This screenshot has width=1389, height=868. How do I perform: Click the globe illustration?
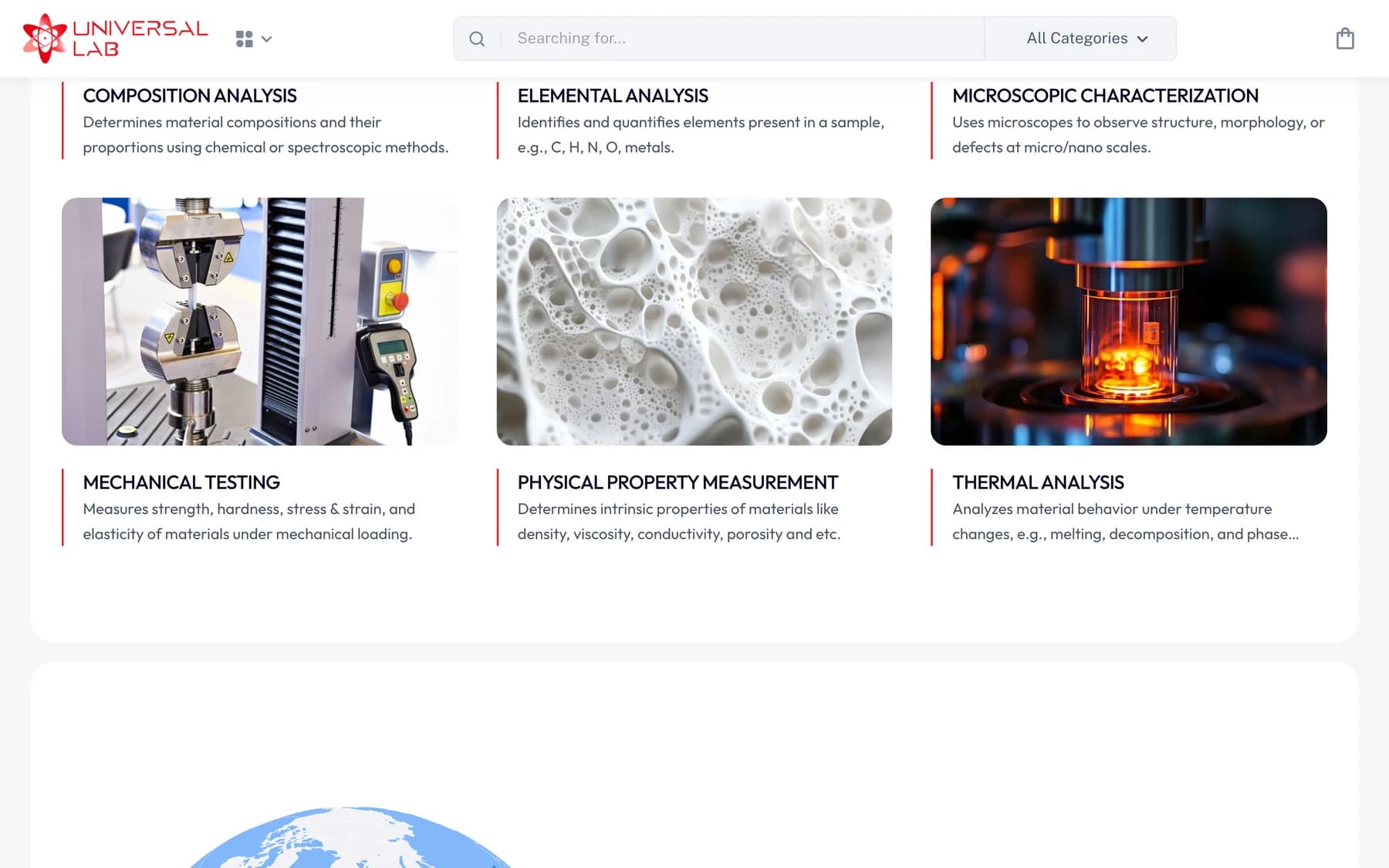coord(351,837)
